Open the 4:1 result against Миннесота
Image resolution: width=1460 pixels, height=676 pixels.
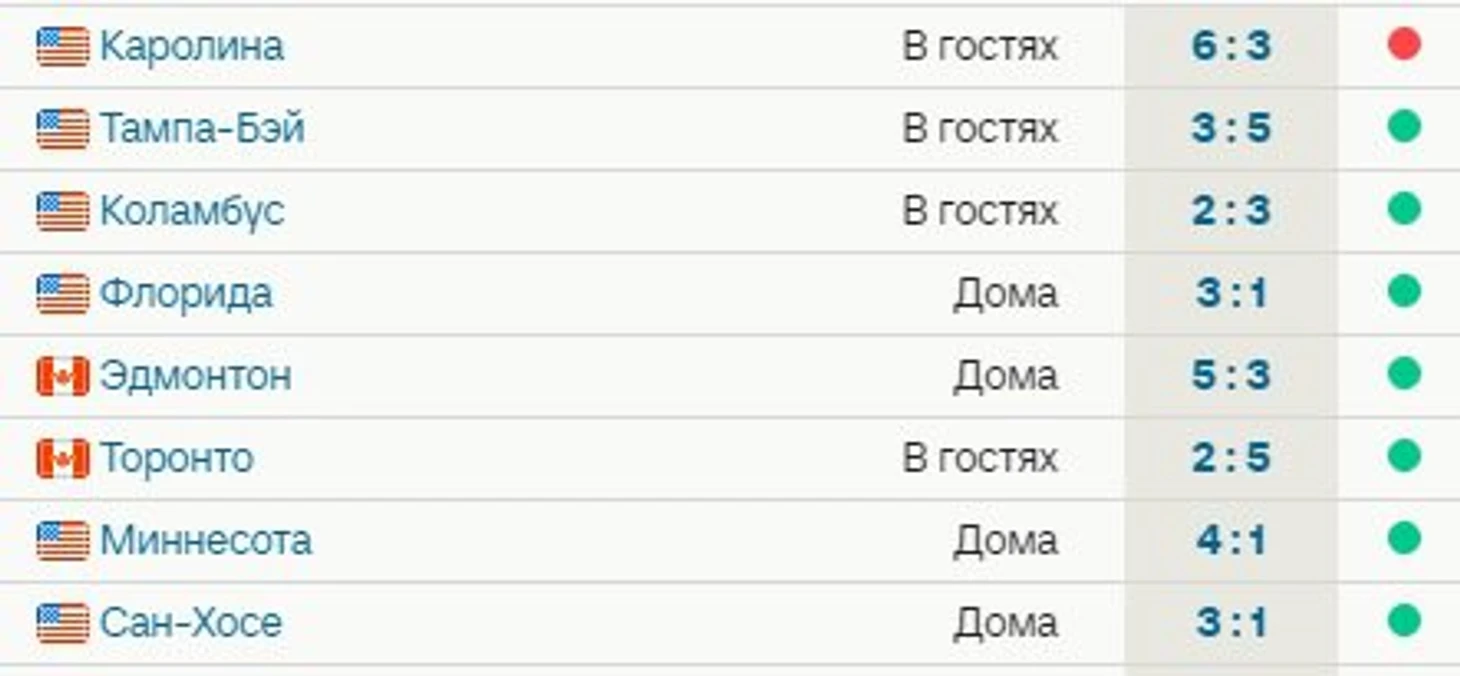pyautogui.click(x=1231, y=541)
